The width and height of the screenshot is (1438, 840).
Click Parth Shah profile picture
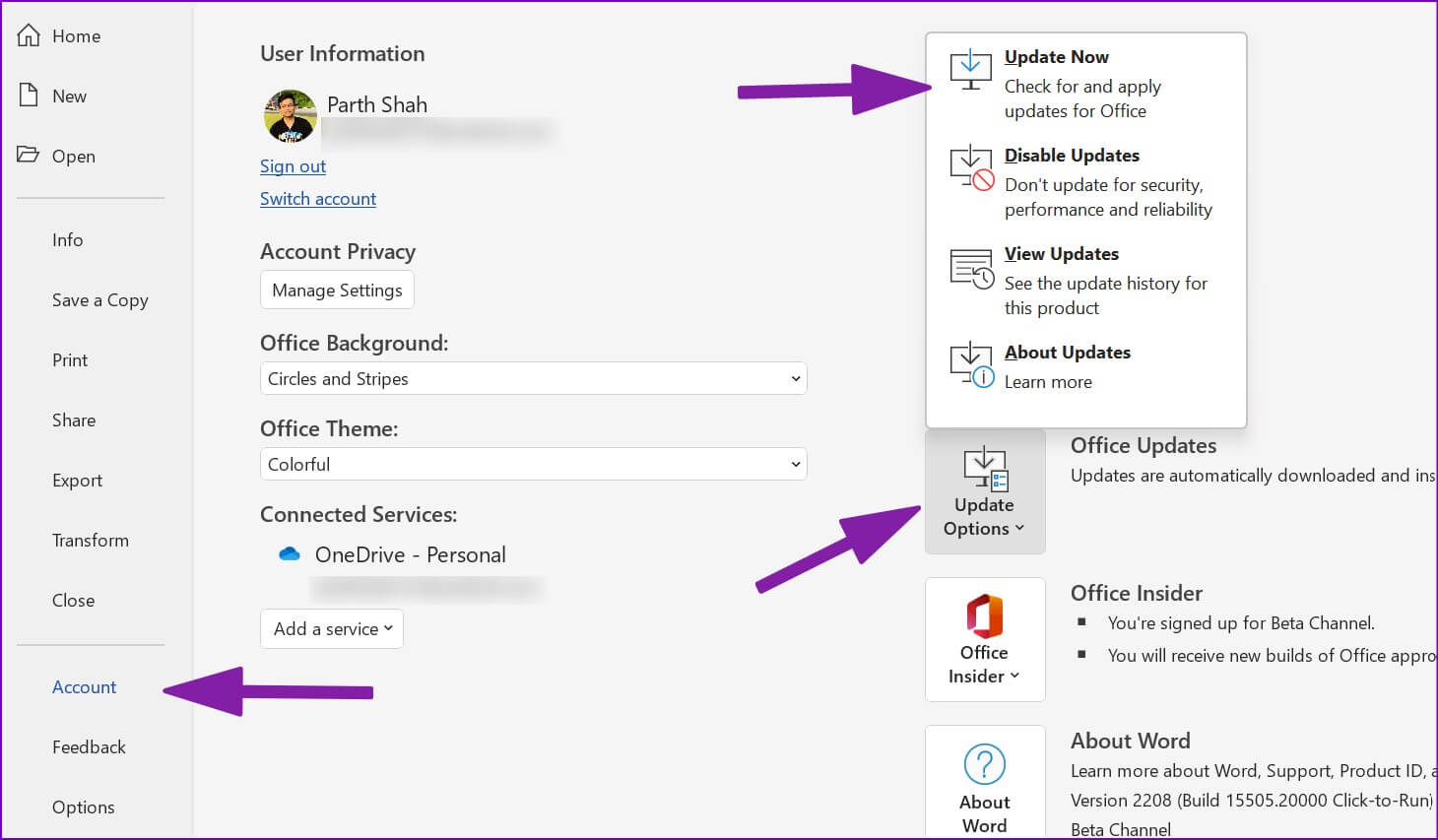click(x=290, y=115)
